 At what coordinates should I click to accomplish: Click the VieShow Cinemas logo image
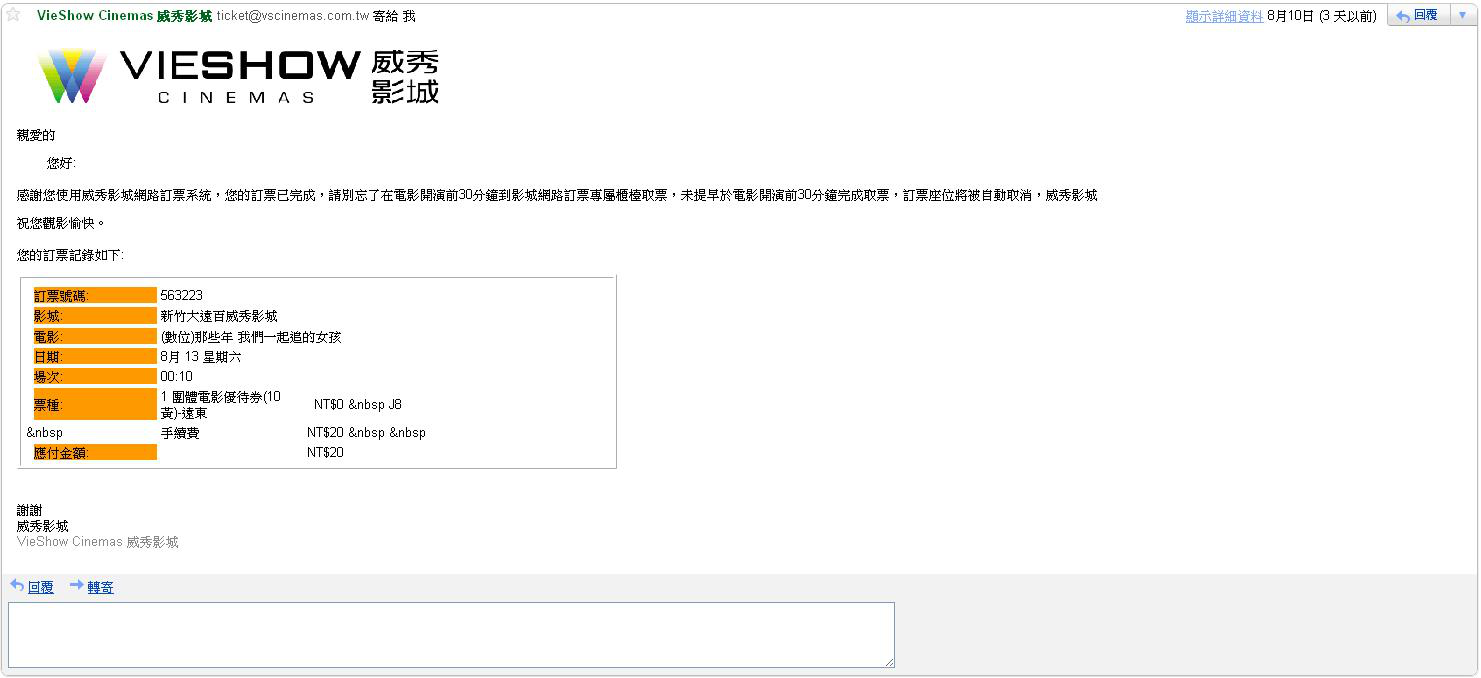(239, 76)
